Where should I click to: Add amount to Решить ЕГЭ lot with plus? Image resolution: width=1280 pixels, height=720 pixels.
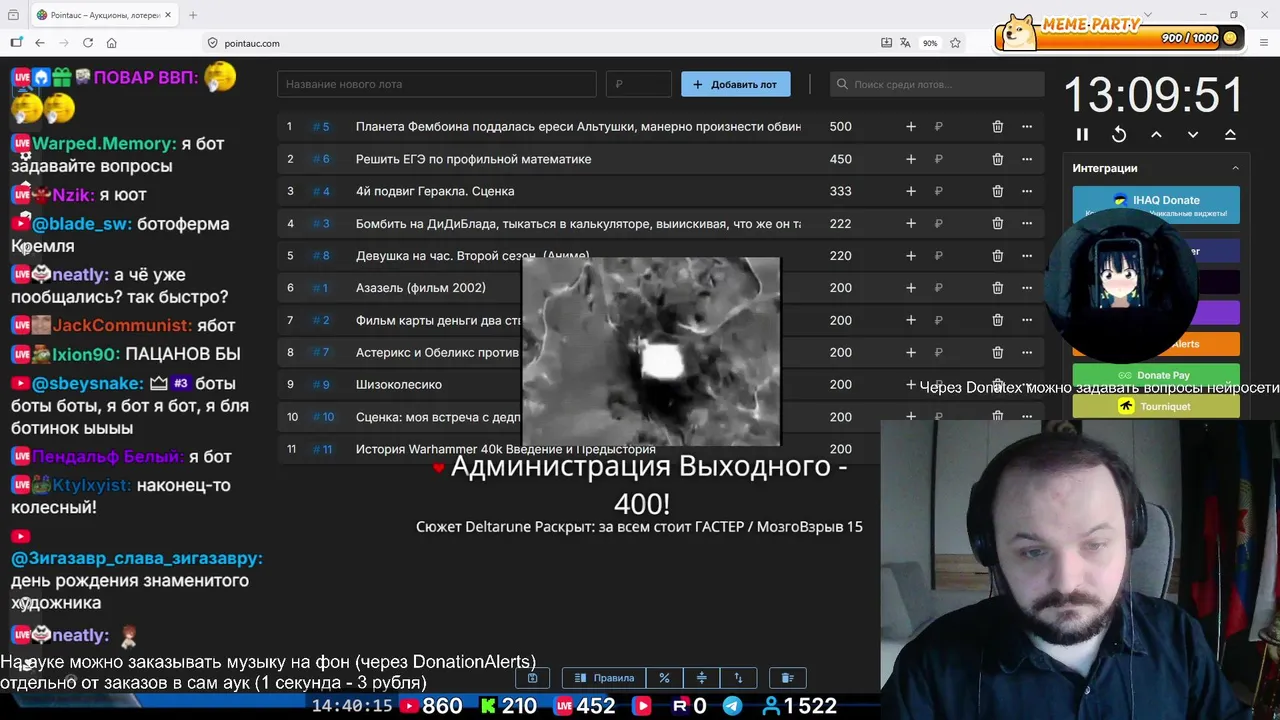(910, 159)
